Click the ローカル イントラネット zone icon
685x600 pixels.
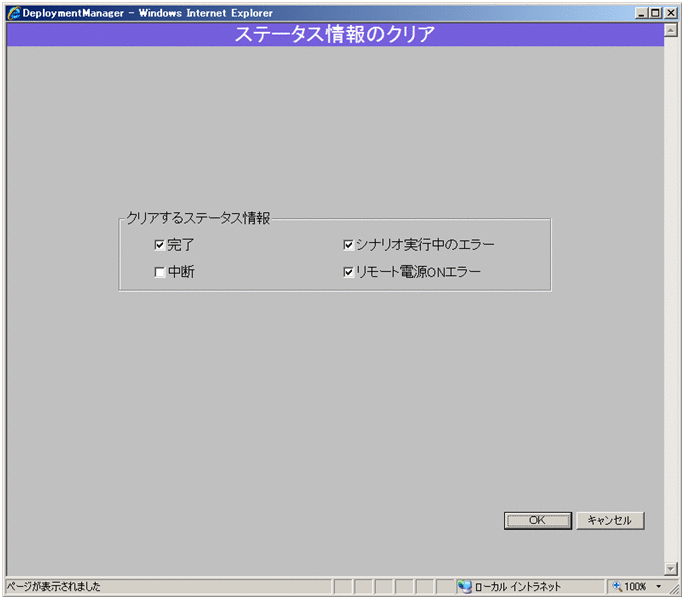click(x=465, y=586)
